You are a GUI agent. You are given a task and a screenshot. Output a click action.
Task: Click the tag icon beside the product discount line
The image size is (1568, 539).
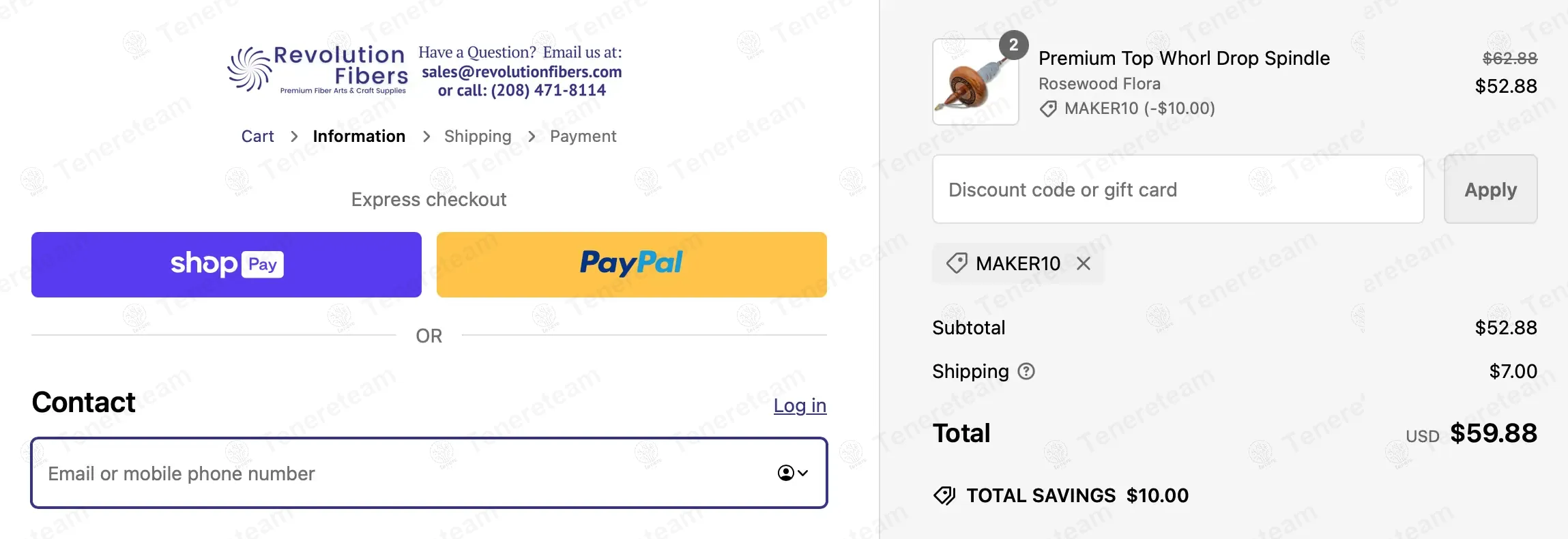tap(1048, 108)
